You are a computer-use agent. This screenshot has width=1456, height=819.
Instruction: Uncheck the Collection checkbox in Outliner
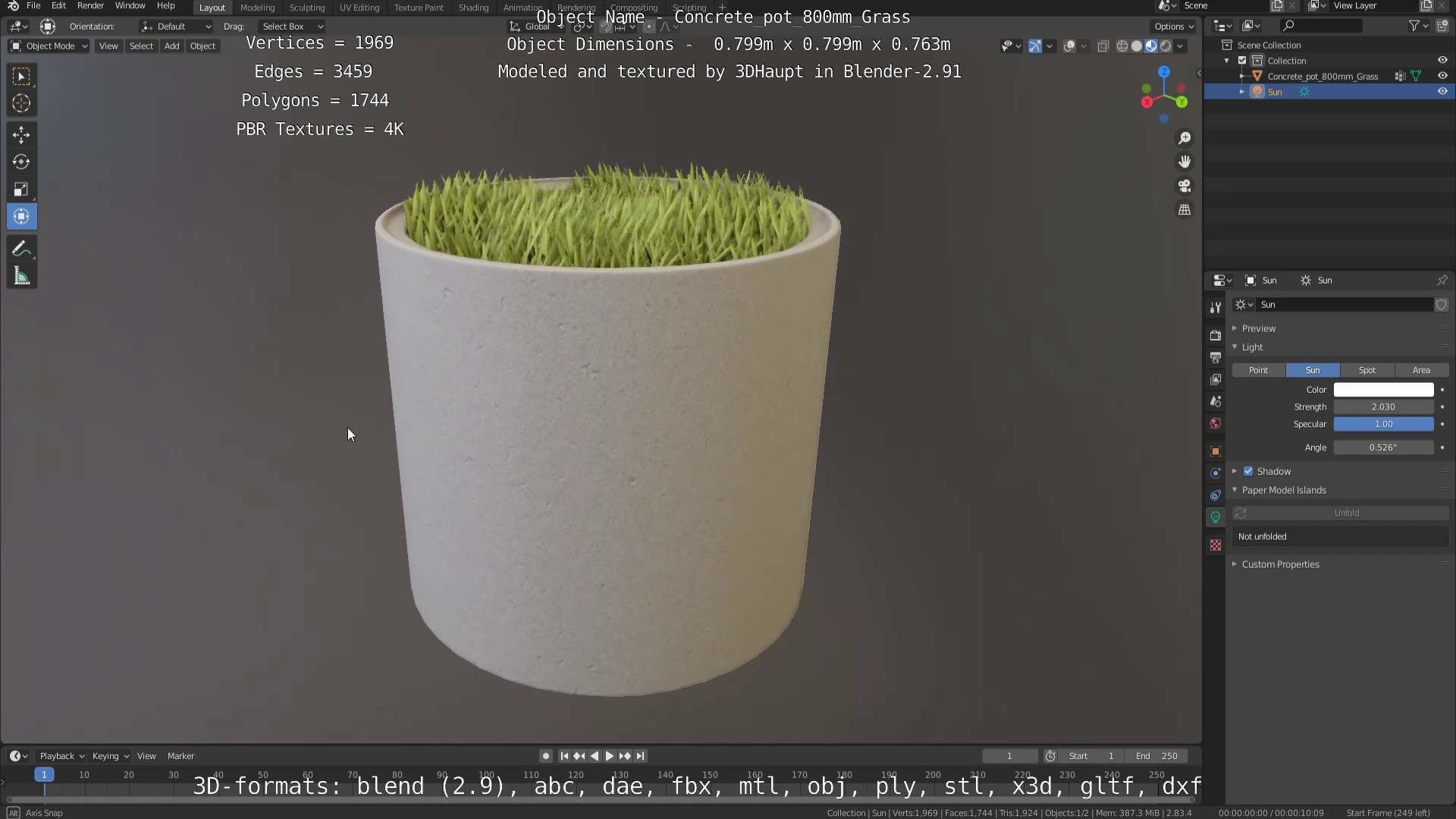click(x=1242, y=61)
